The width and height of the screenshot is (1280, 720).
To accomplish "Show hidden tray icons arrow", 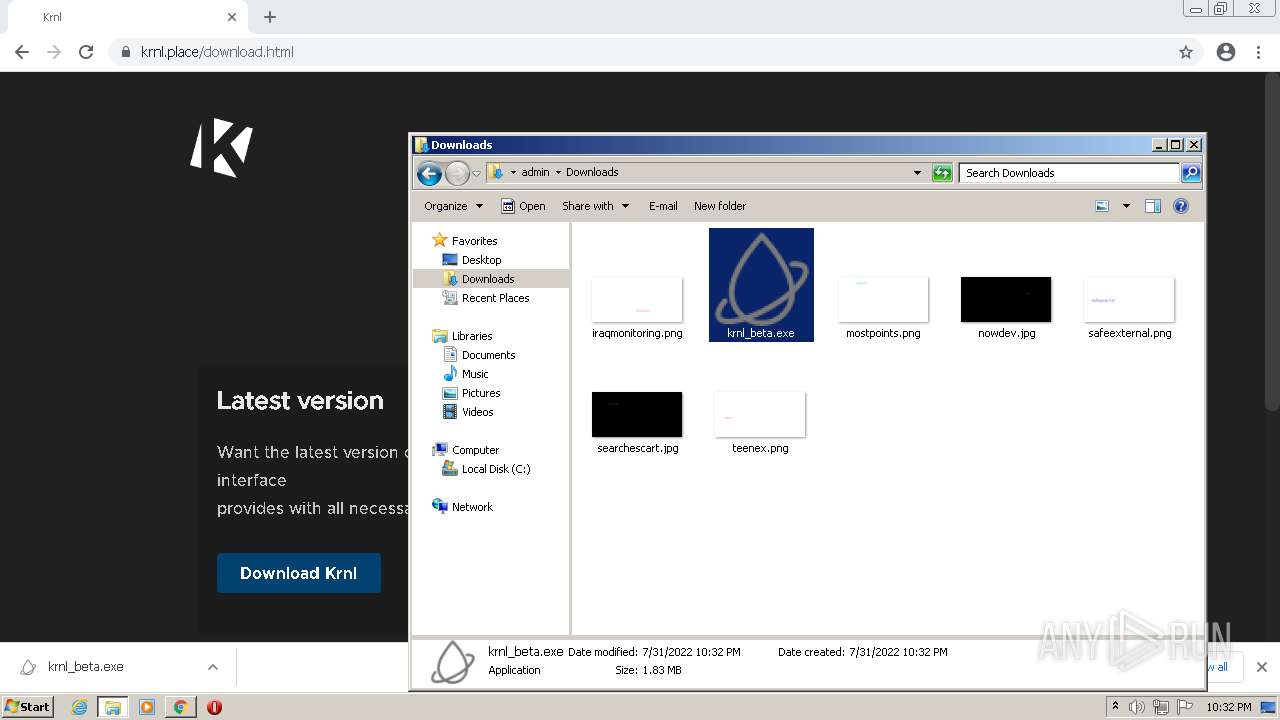I will tap(1115, 706).
